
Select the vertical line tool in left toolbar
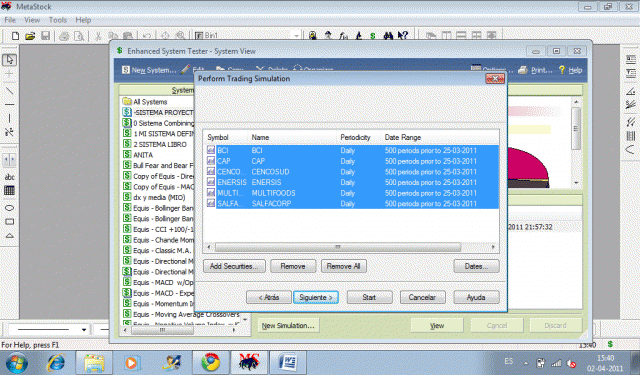[x=9, y=118]
